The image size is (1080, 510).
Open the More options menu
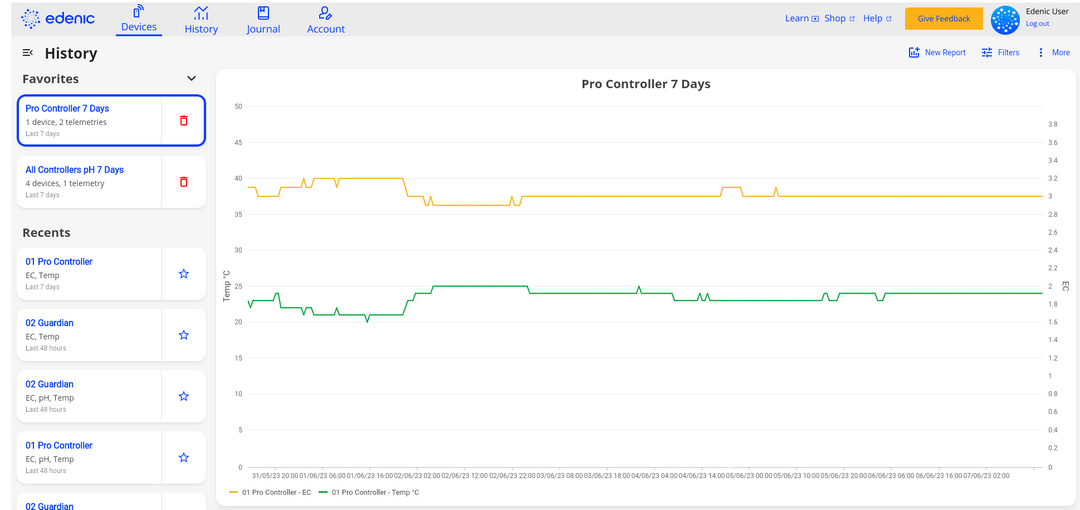click(1053, 53)
